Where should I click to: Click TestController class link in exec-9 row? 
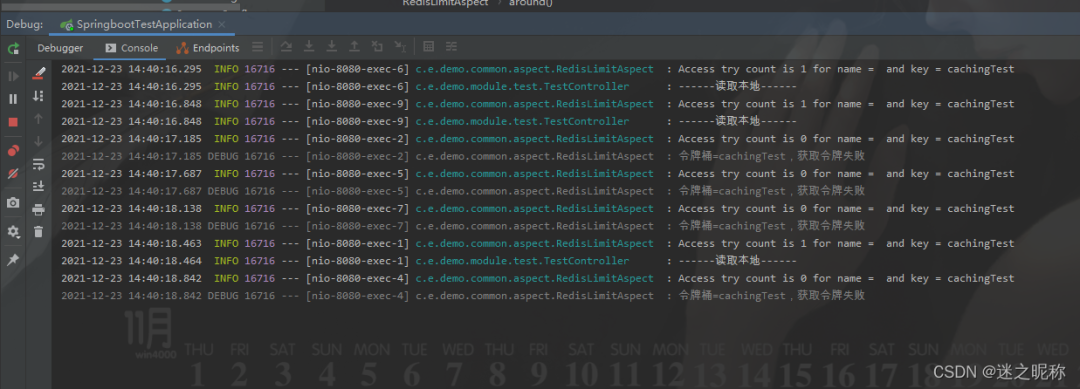(x=522, y=121)
